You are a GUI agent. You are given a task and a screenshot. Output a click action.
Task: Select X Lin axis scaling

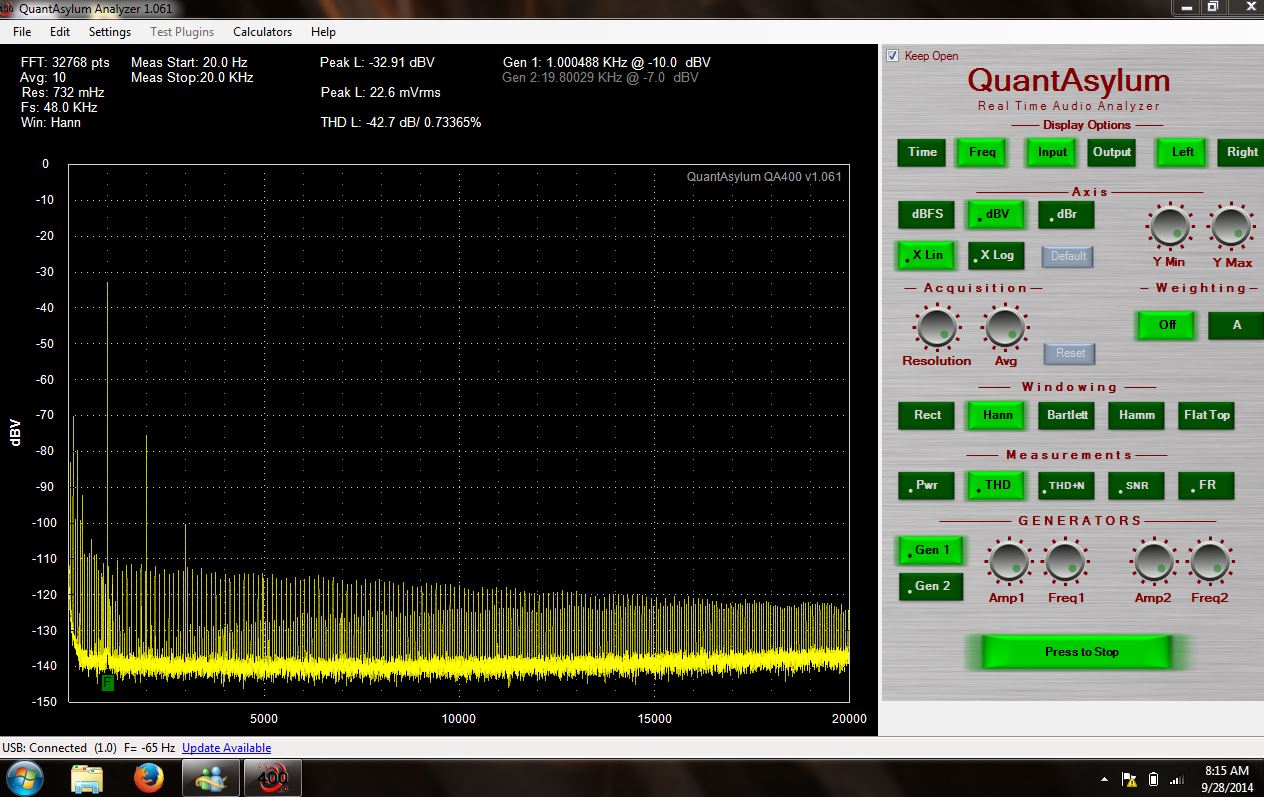pos(926,255)
